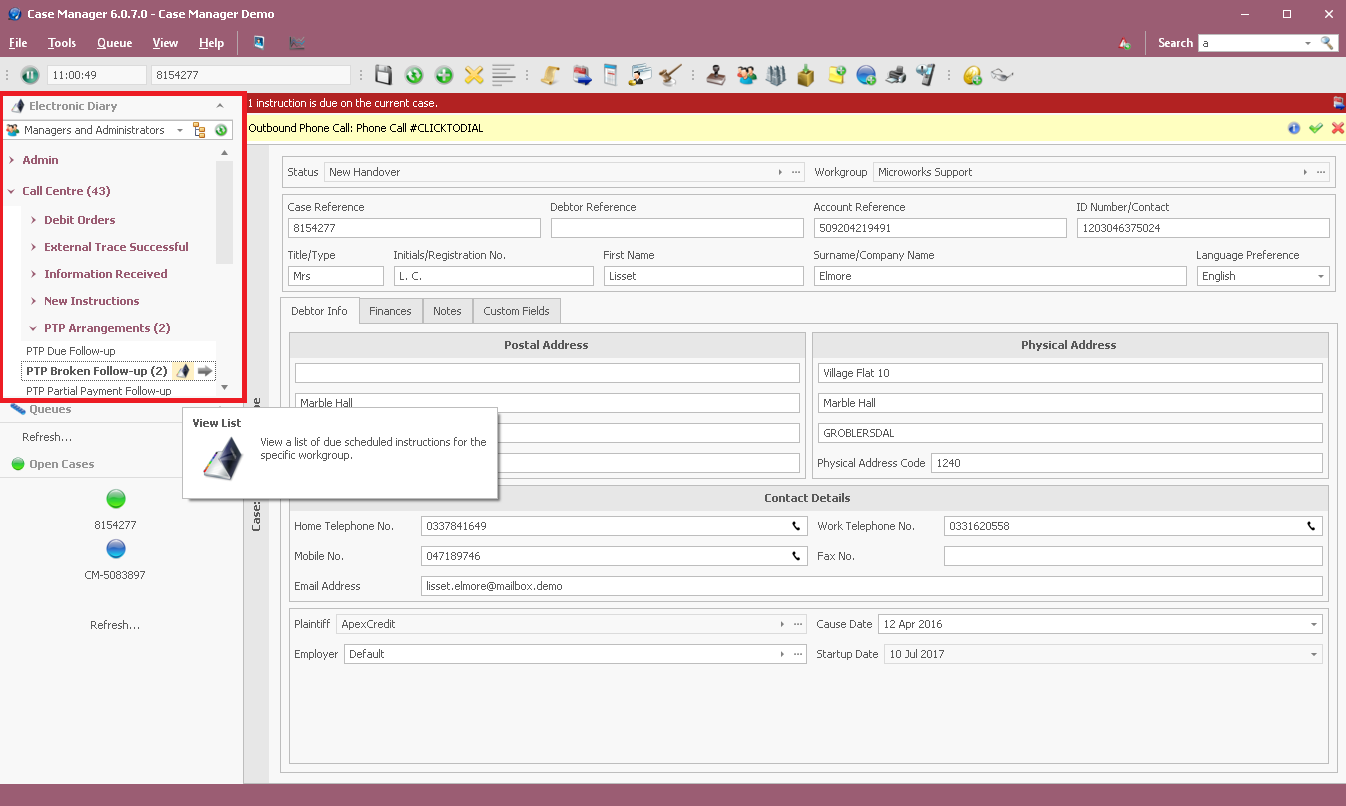The image size is (1346, 806).
Task: Open the Cause Date dropdown
Action: 1314,624
